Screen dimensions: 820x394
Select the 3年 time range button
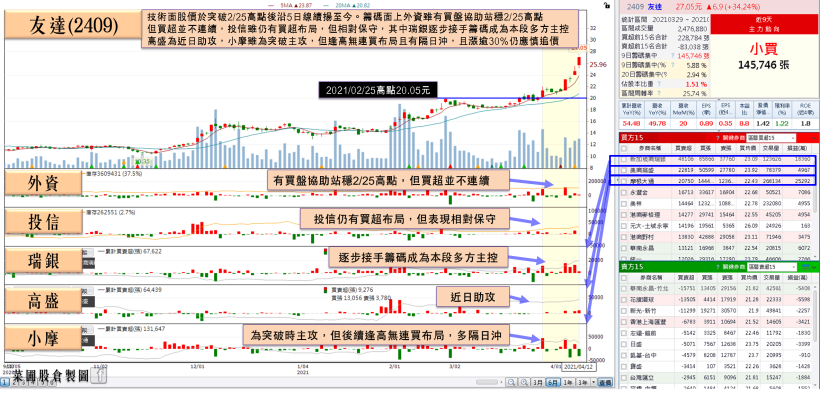pyautogui.click(x=583, y=382)
